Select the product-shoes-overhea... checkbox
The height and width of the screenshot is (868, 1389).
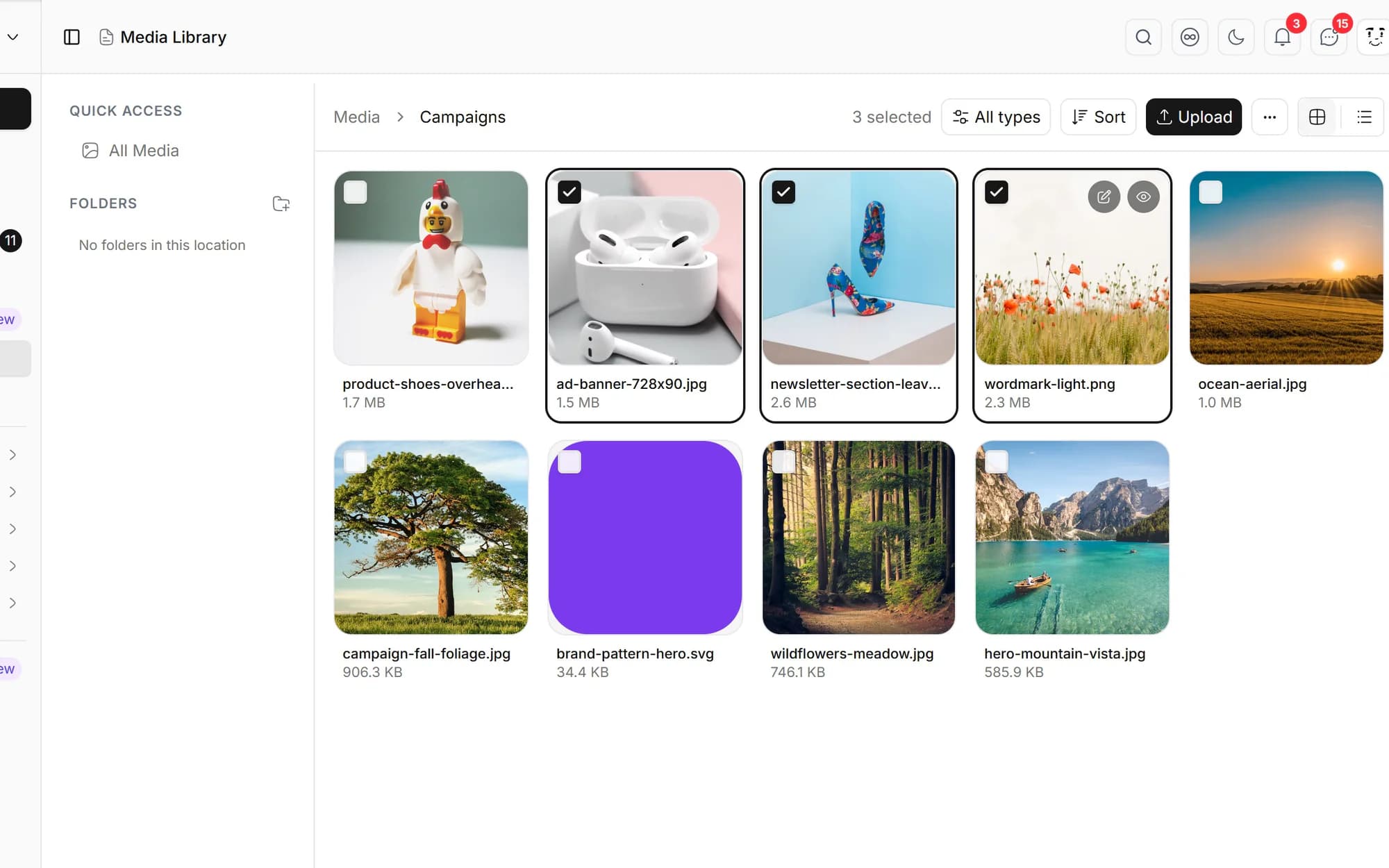355,192
